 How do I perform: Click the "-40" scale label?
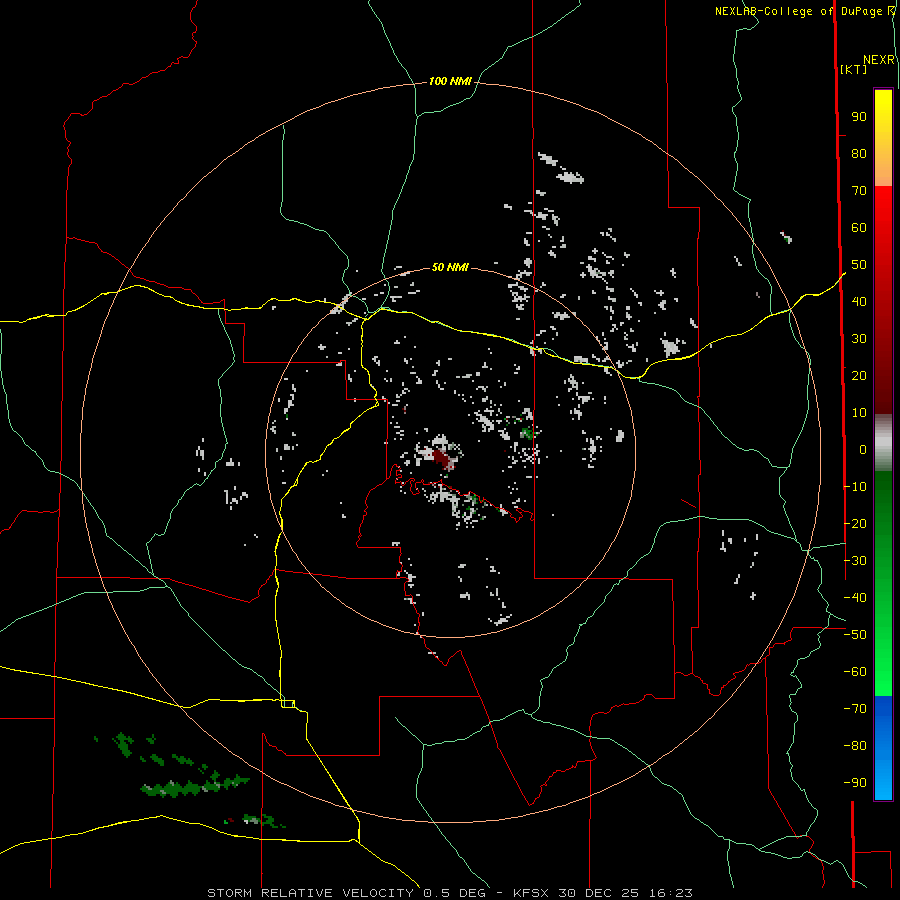[x=855, y=598]
